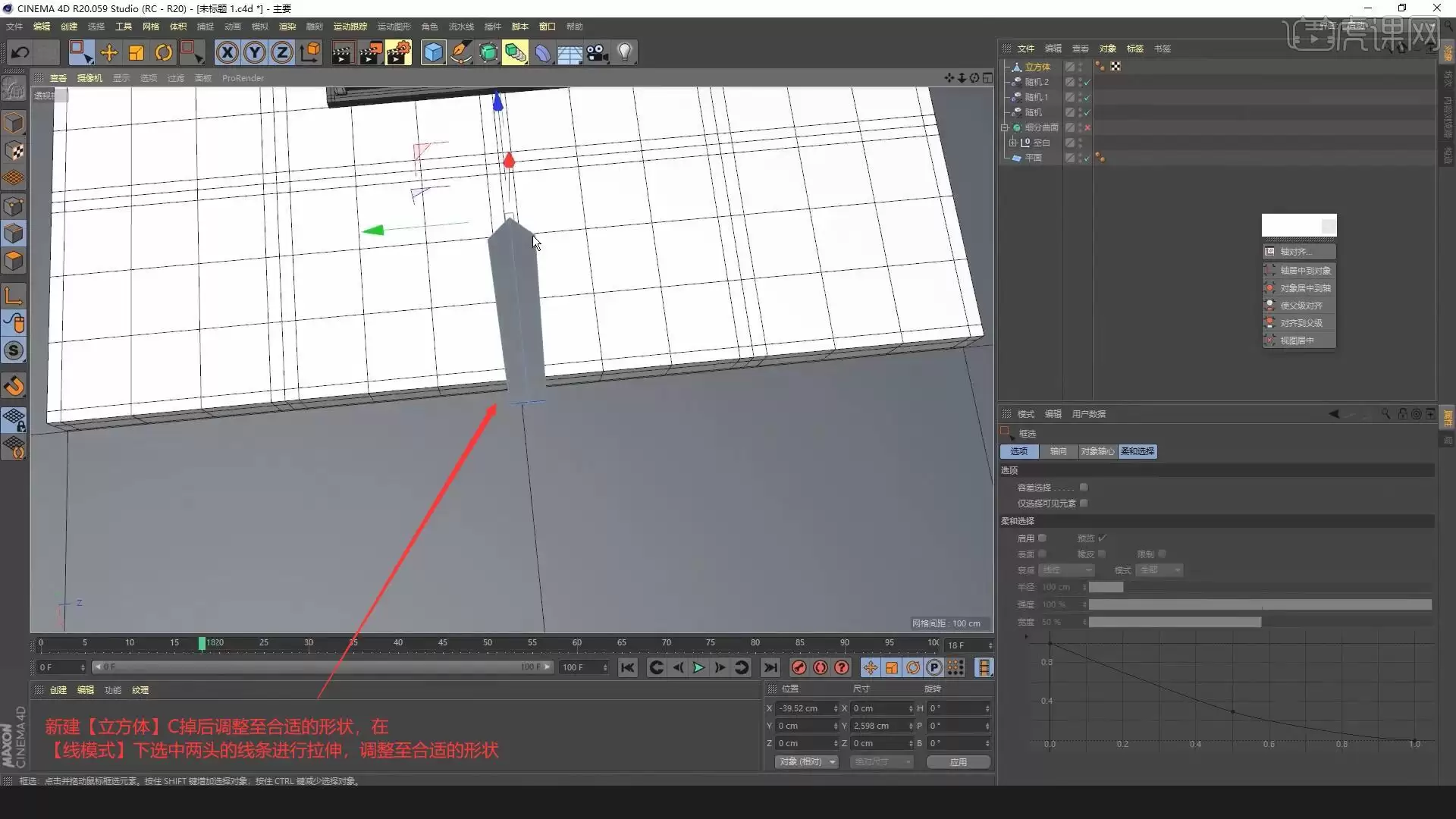Image resolution: width=1456 pixels, height=819 pixels.
Task: Open the 渲染 menu
Action: tap(287, 27)
